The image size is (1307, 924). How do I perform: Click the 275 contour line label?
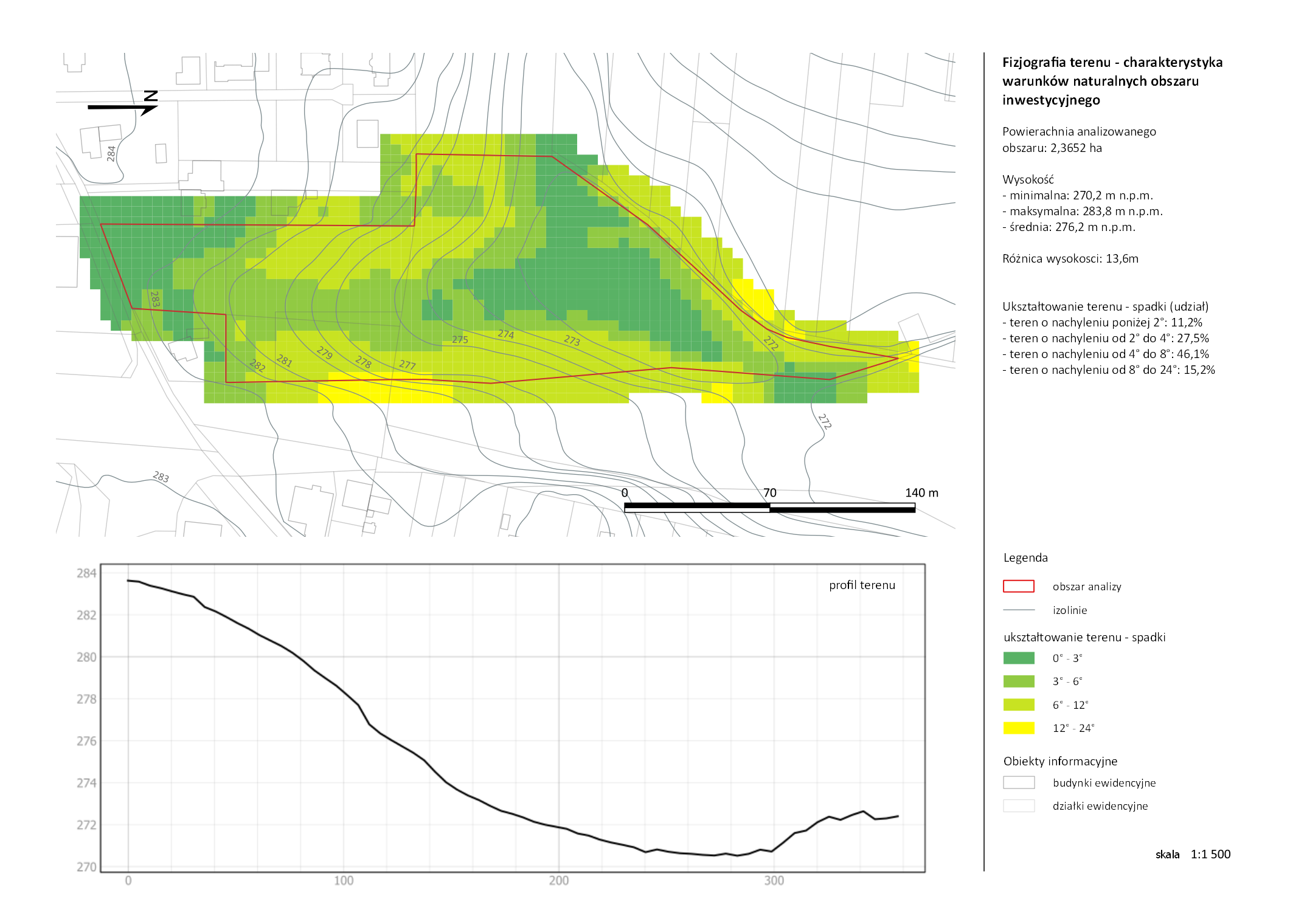[460, 339]
